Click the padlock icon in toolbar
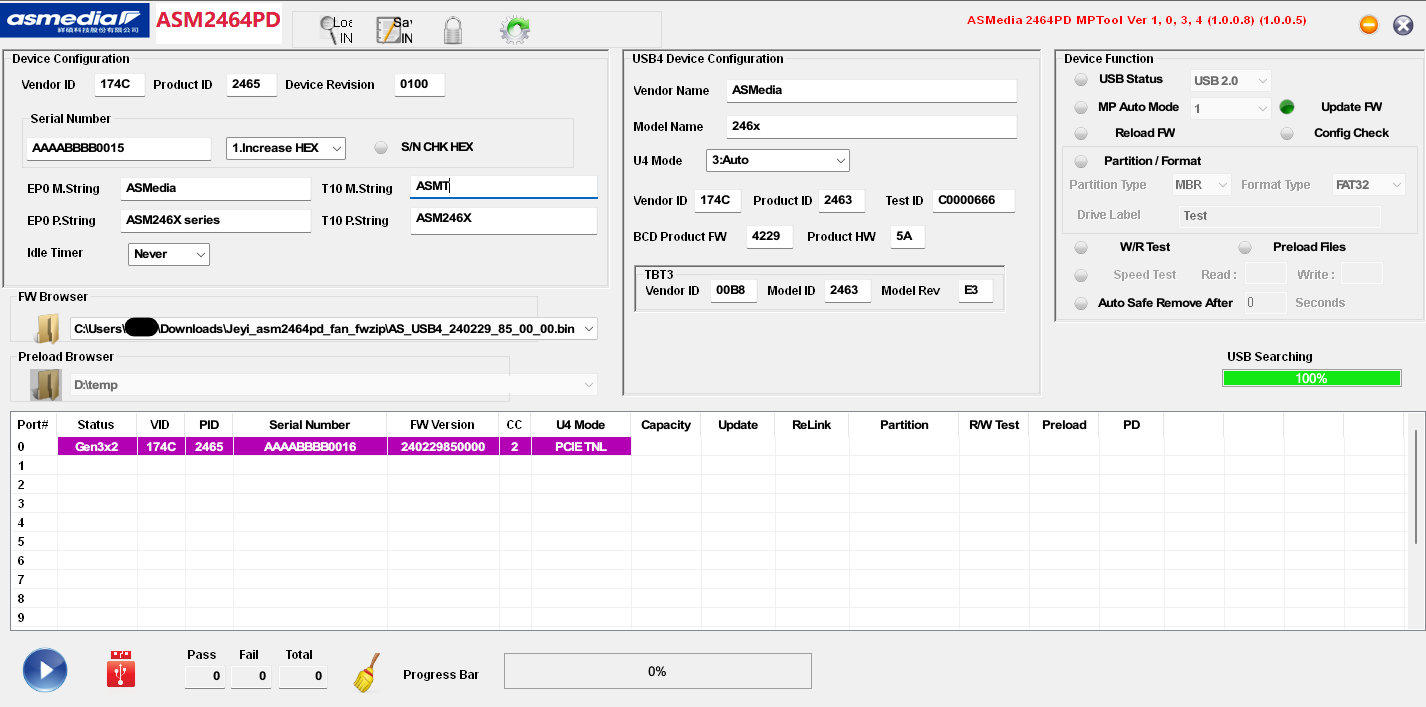The width and height of the screenshot is (1426, 707). click(x=453, y=30)
